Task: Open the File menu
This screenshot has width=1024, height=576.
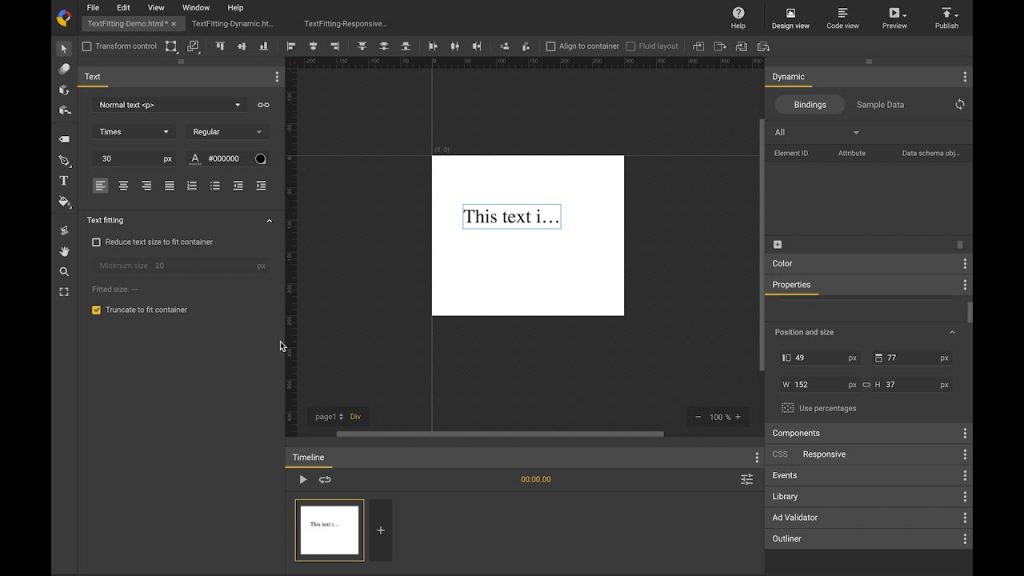Action: [x=93, y=8]
